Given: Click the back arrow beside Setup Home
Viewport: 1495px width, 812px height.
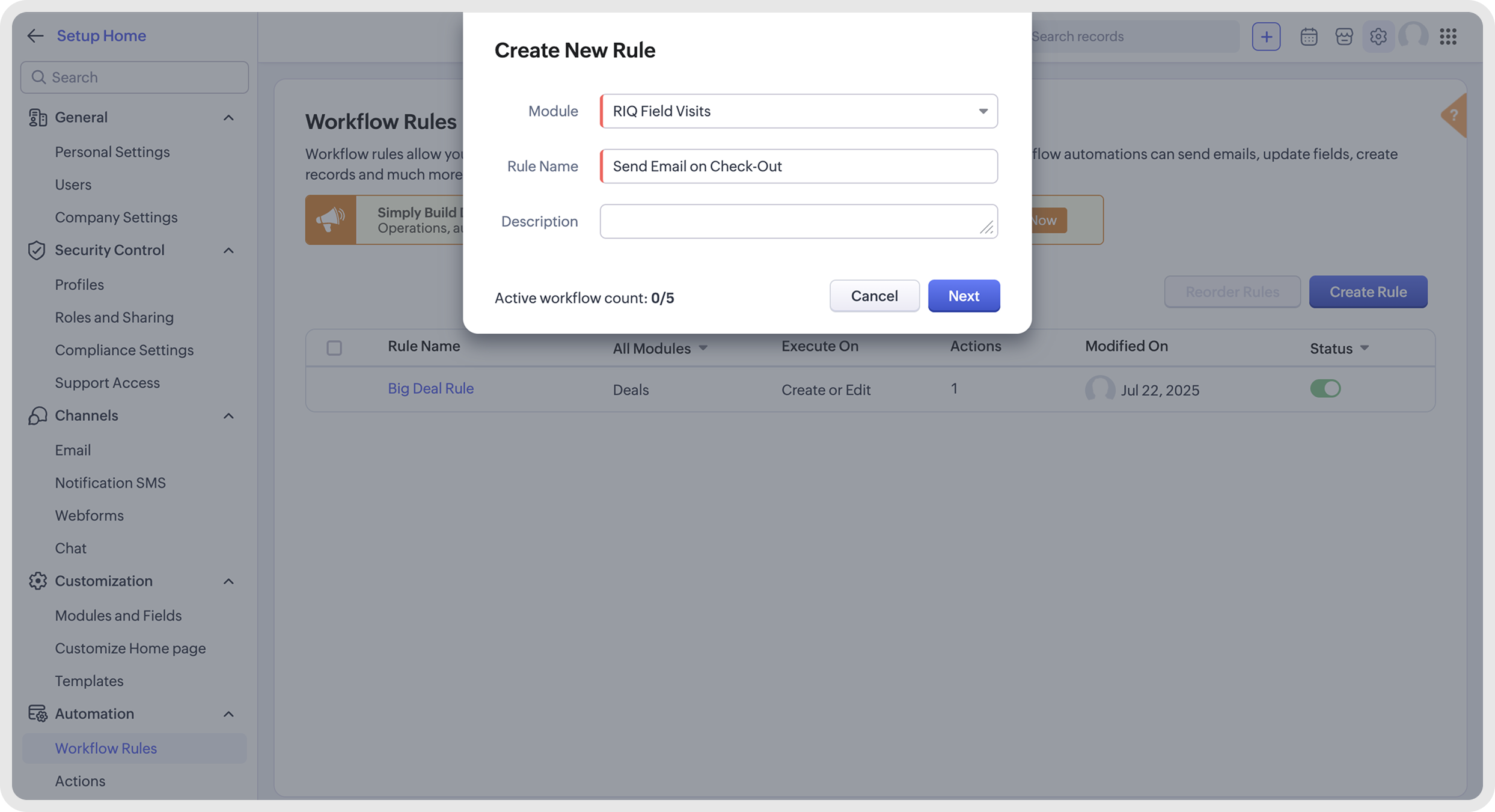Looking at the screenshot, I should click(x=35, y=36).
